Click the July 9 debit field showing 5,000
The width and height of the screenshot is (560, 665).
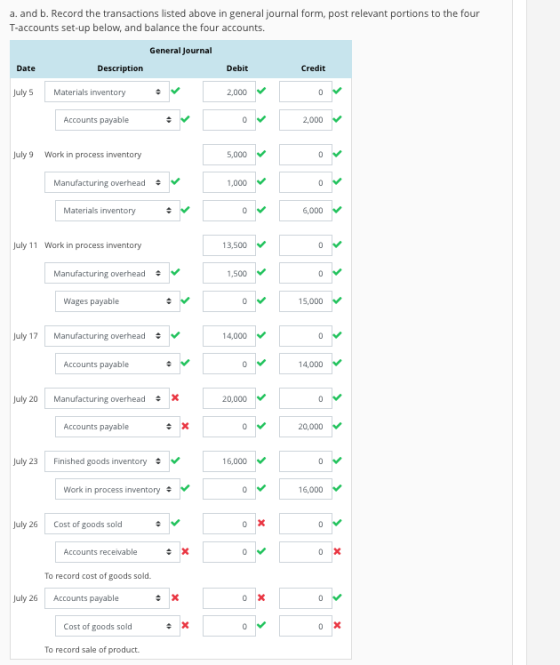pos(229,154)
